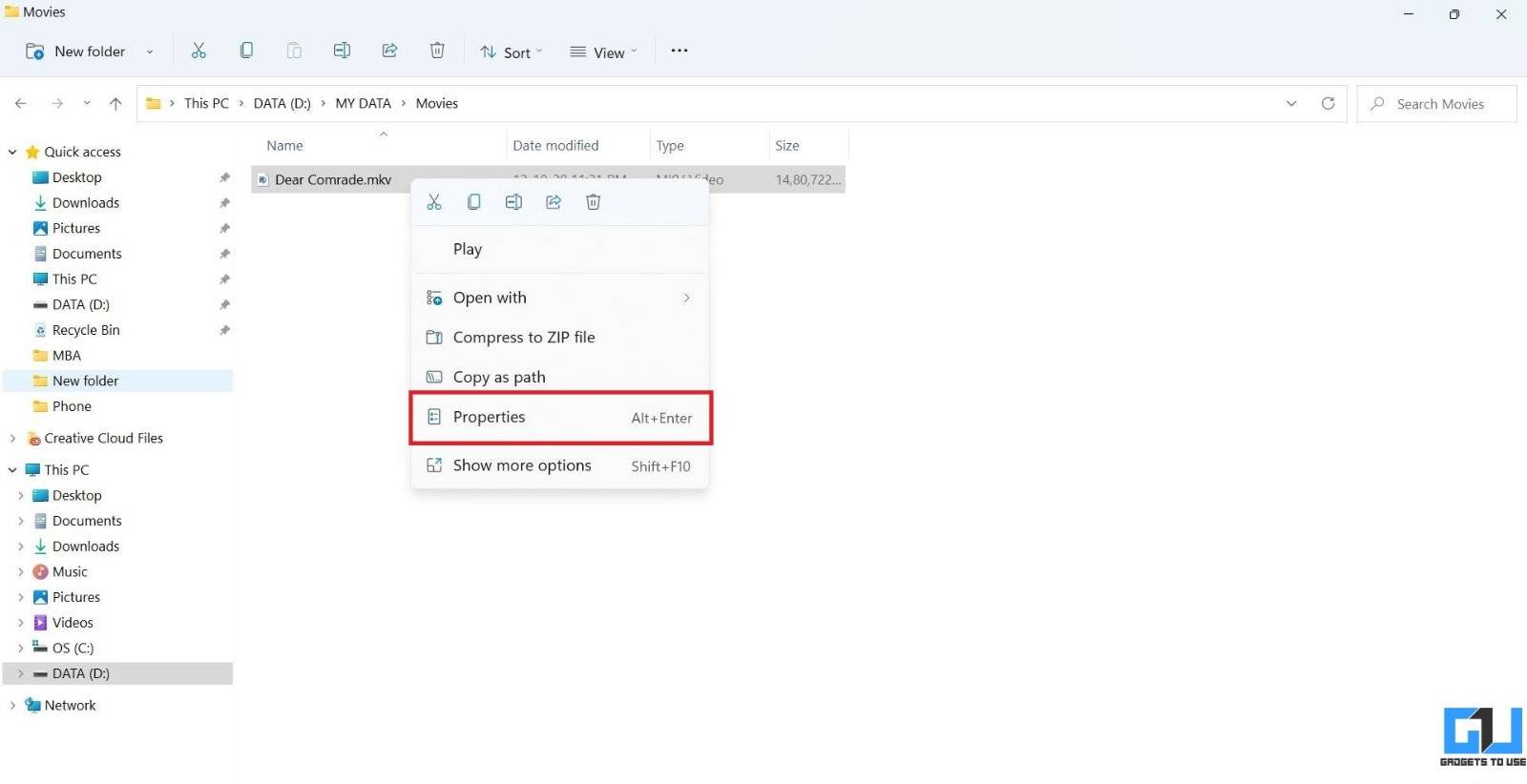The image size is (1527, 784).
Task: Click the Rename icon in the context menu
Action: (513, 202)
